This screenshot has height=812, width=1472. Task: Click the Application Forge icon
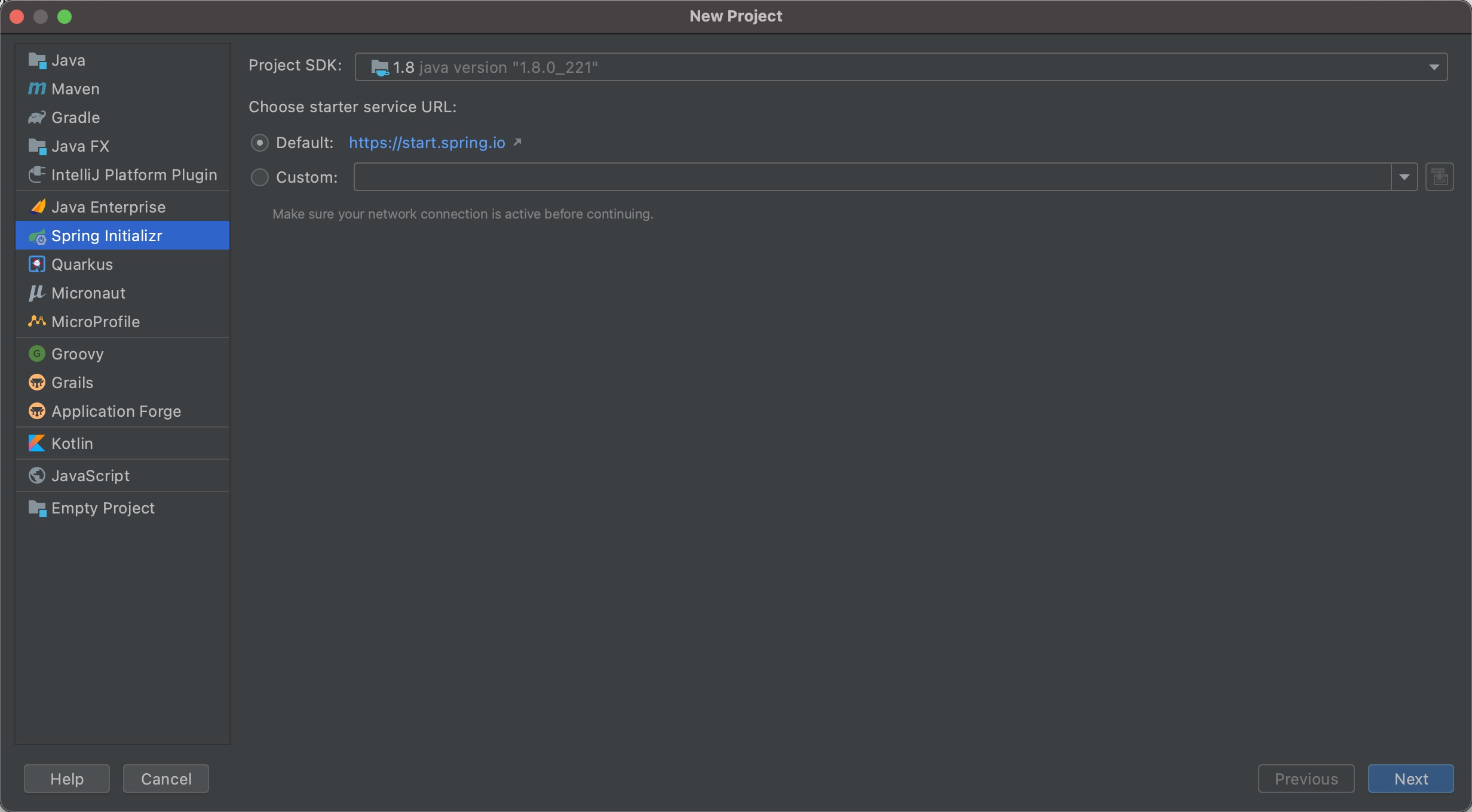click(37, 411)
